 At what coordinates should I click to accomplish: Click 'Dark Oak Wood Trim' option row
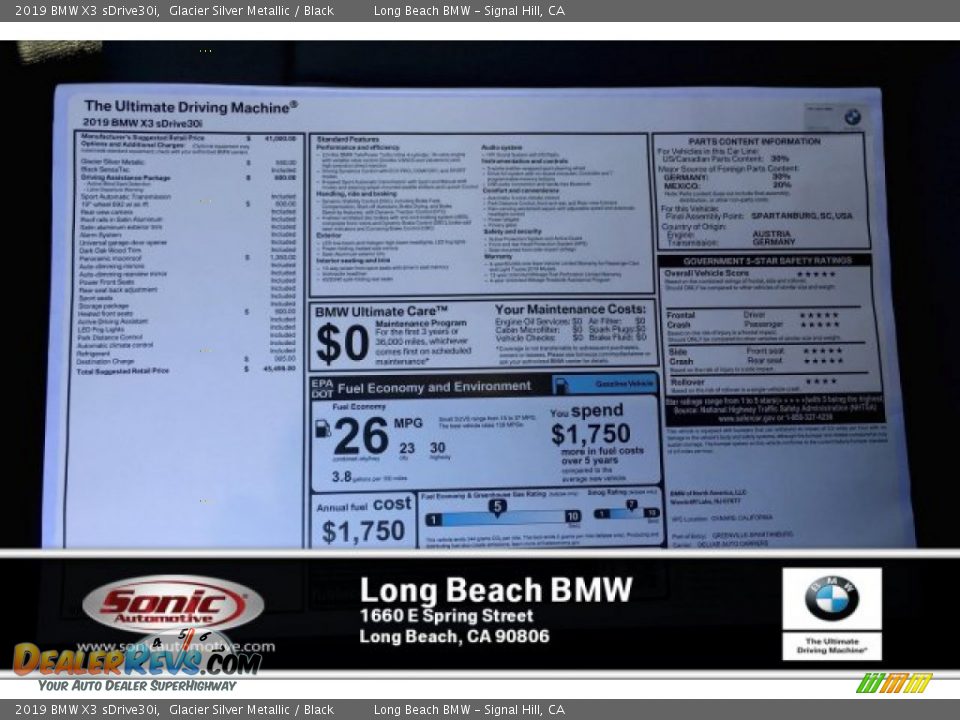point(187,250)
